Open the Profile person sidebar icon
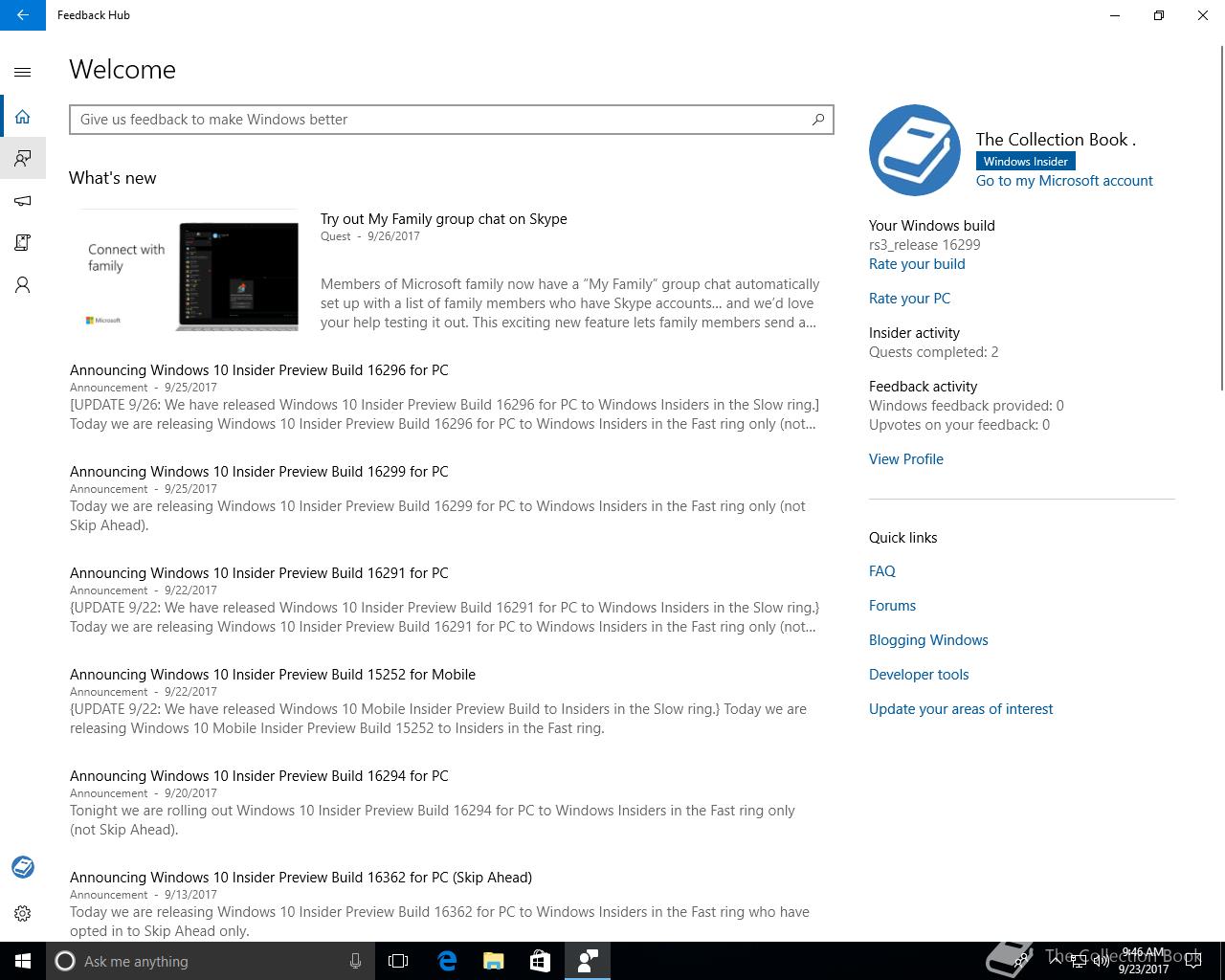 (23, 285)
